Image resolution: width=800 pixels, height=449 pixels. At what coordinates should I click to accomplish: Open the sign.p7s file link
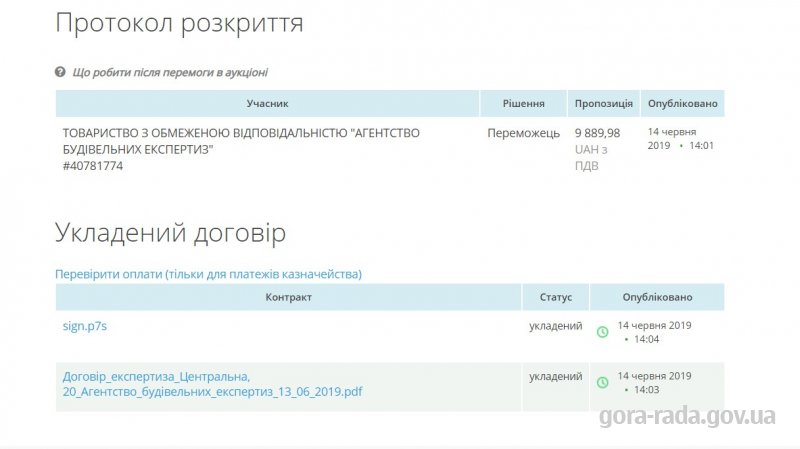tap(85, 326)
